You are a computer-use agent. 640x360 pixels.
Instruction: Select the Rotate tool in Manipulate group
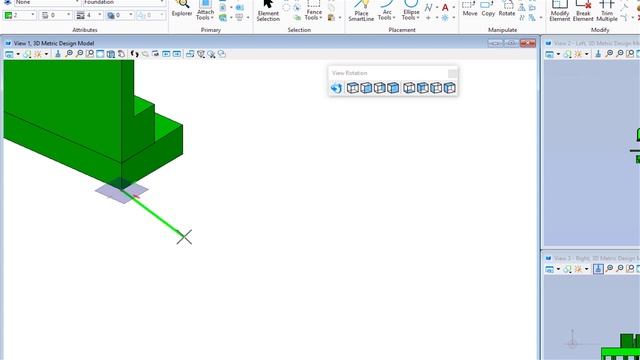(507, 8)
